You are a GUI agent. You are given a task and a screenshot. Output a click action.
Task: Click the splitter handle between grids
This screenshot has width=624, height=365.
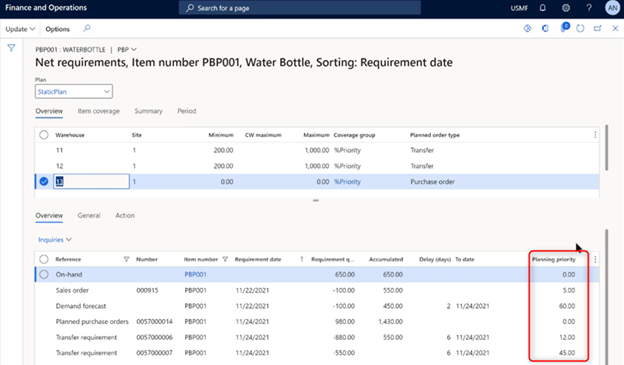(316, 200)
